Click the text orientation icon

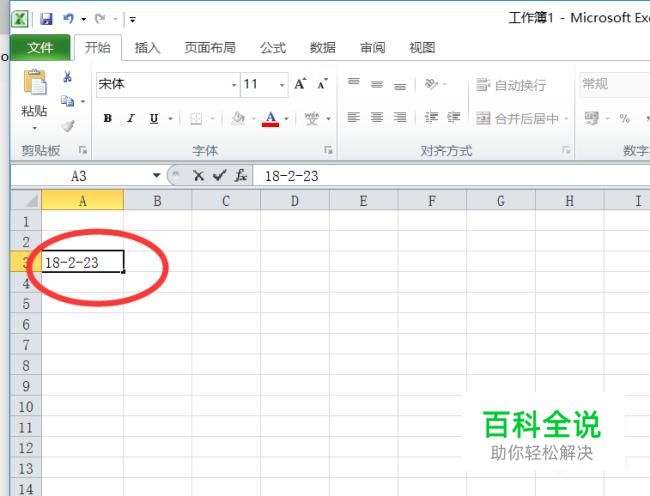pos(431,84)
